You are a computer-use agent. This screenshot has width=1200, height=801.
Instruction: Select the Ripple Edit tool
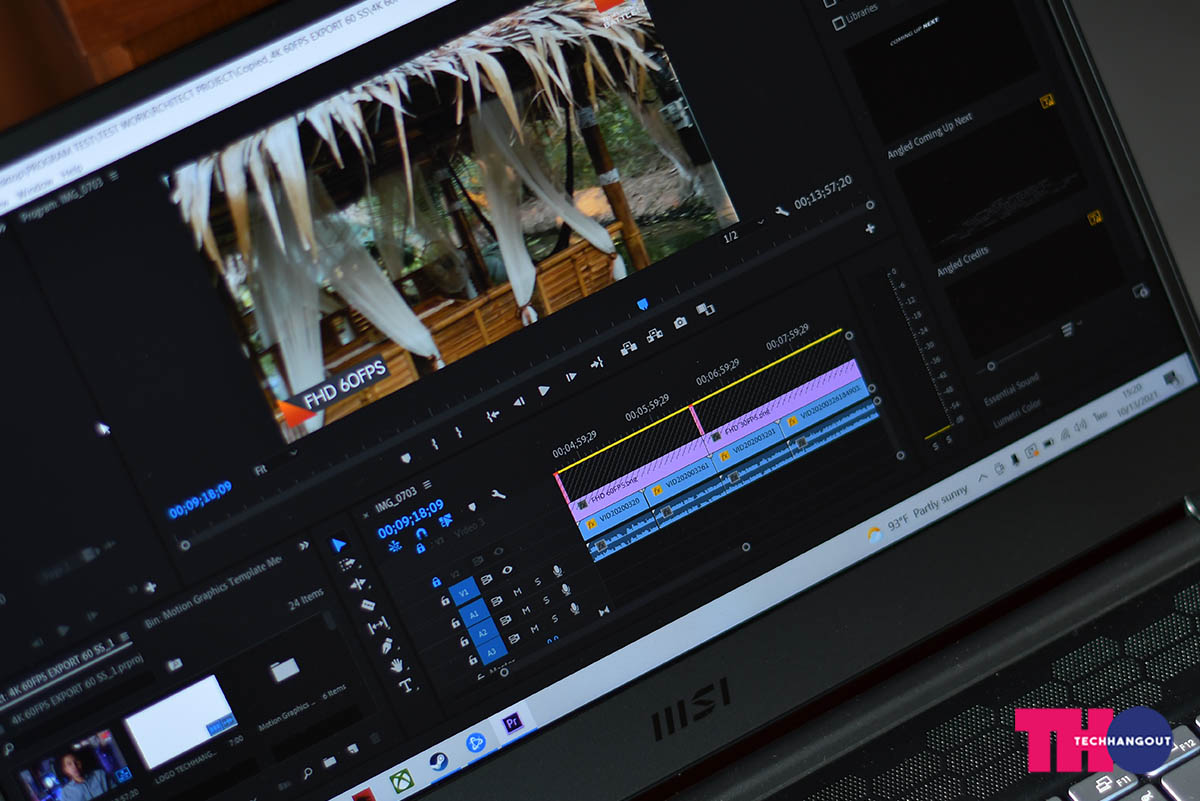[x=356, y=585]
